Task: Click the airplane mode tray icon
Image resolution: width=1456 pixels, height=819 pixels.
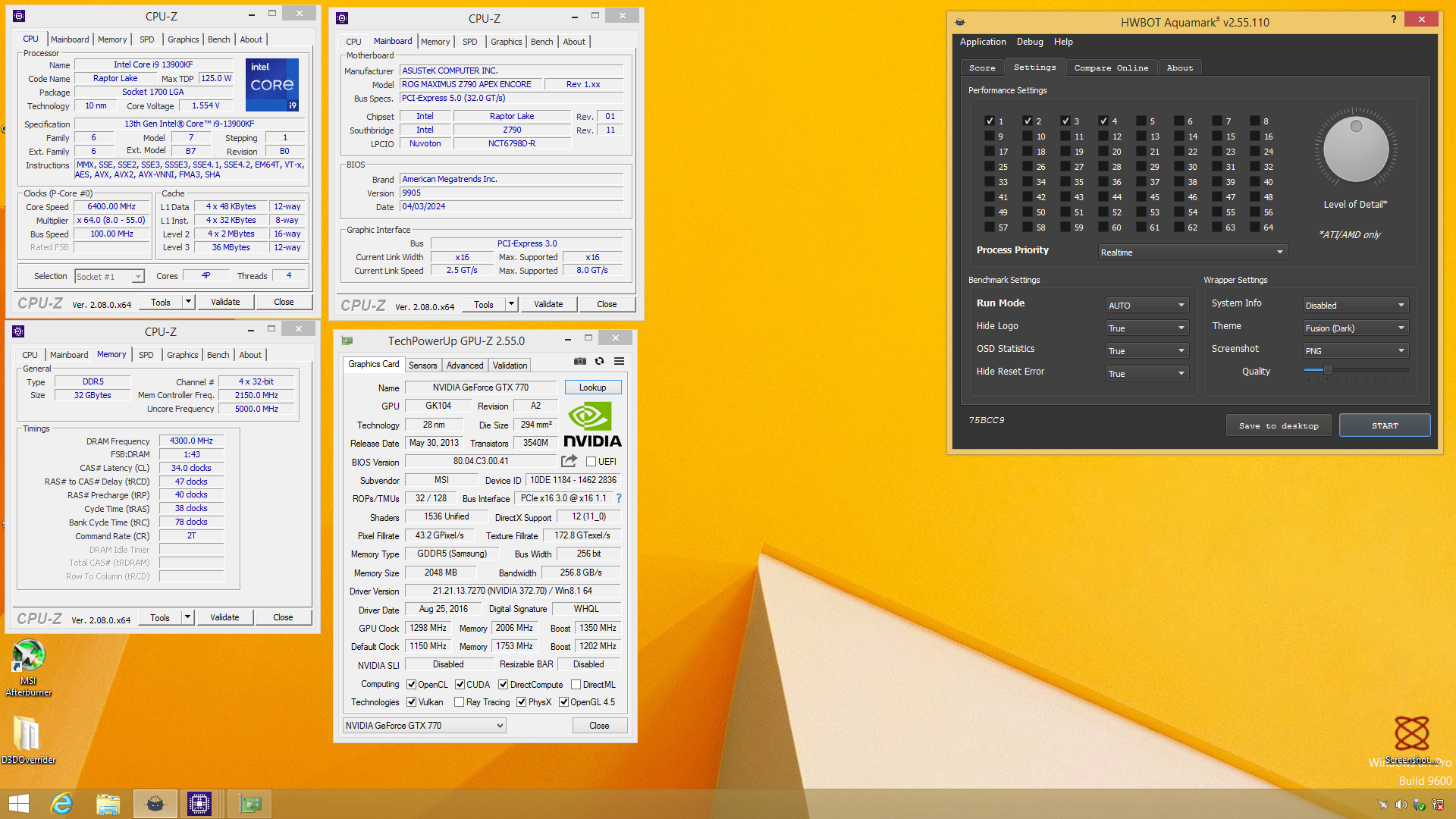Action: point(1382,805)
